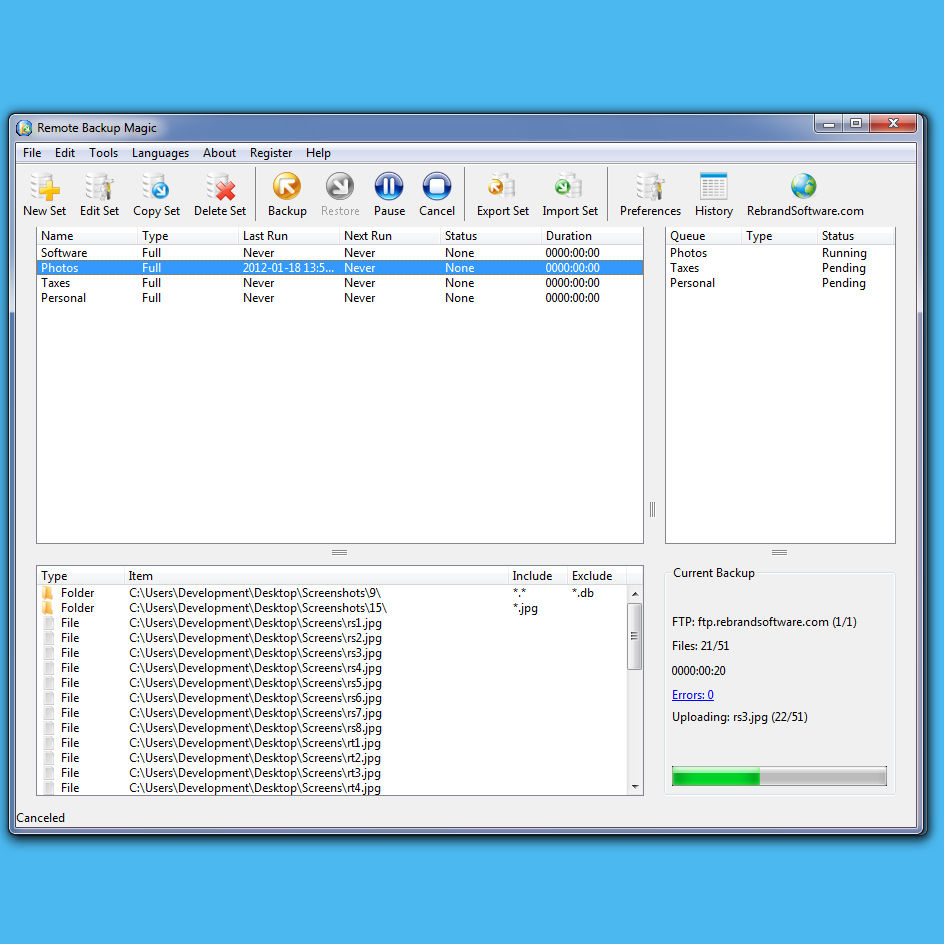Viewport: 944px width, 944px height.
Task: Click the Import Set toolbar icon
Action: pyautogui.click(x=570, y=194)
